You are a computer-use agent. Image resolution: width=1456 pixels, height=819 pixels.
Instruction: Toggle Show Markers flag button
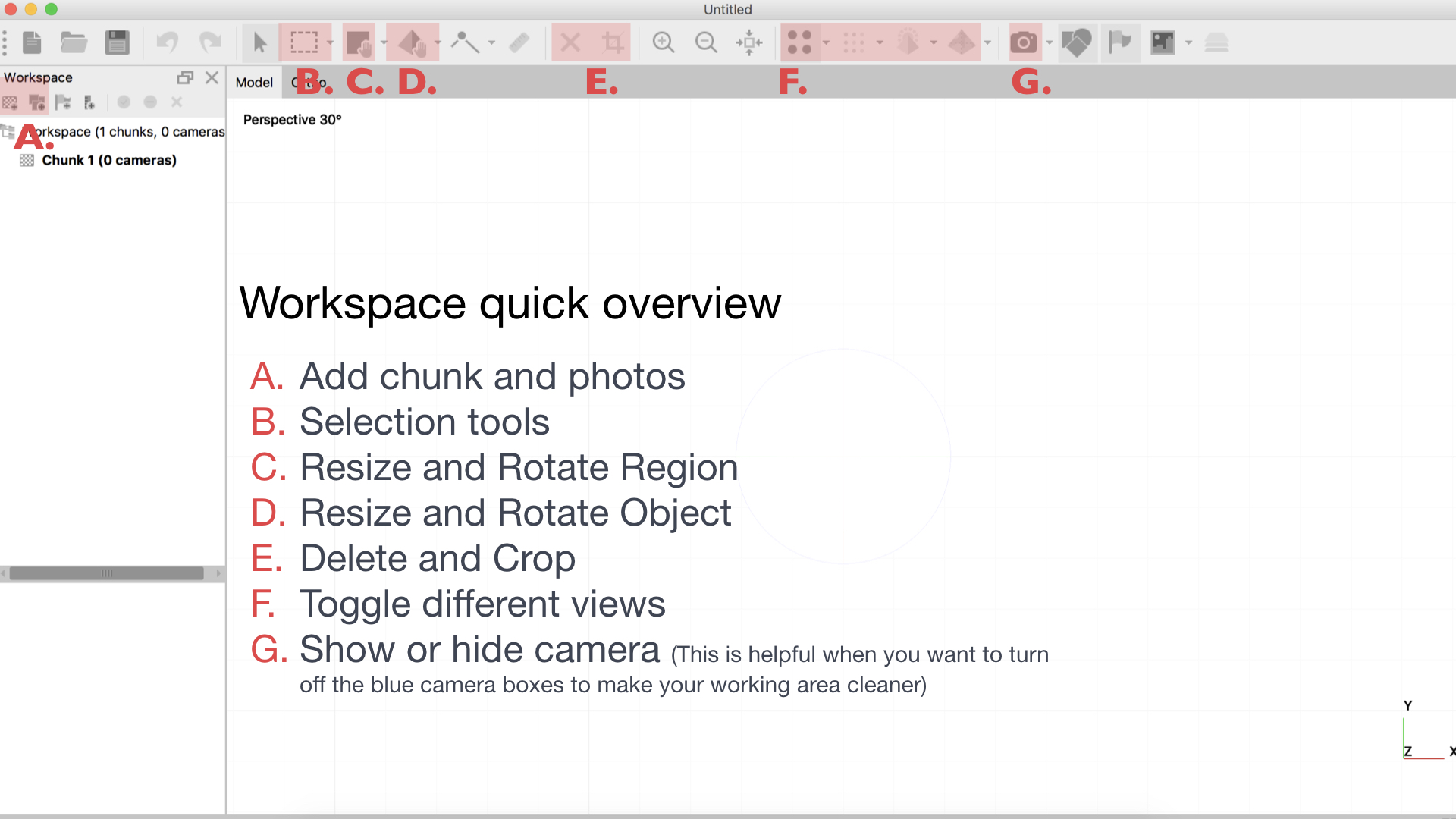[1119, 42]
